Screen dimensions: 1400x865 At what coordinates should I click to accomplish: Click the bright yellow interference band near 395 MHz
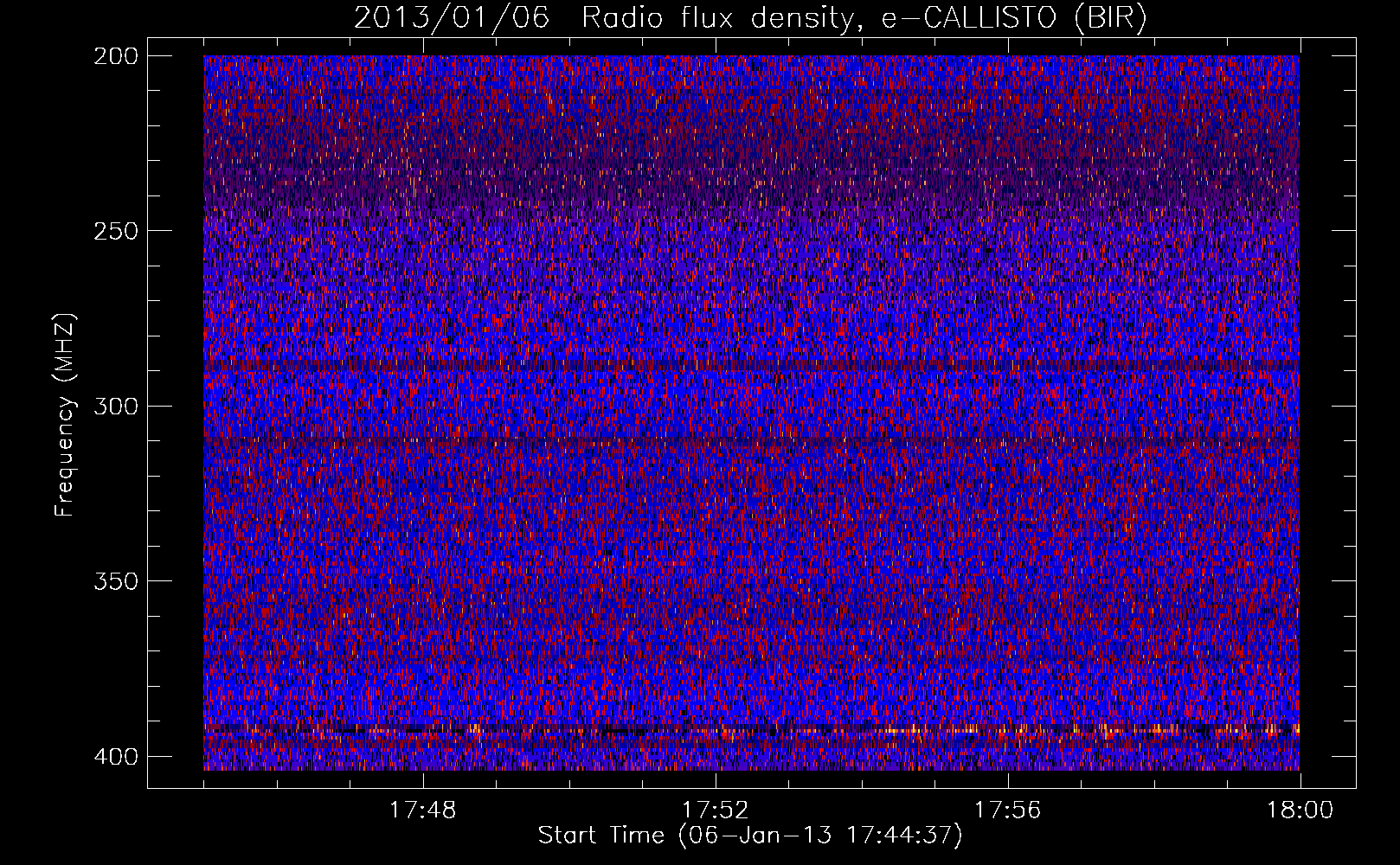pyautogui.click(x=751, y=730)
